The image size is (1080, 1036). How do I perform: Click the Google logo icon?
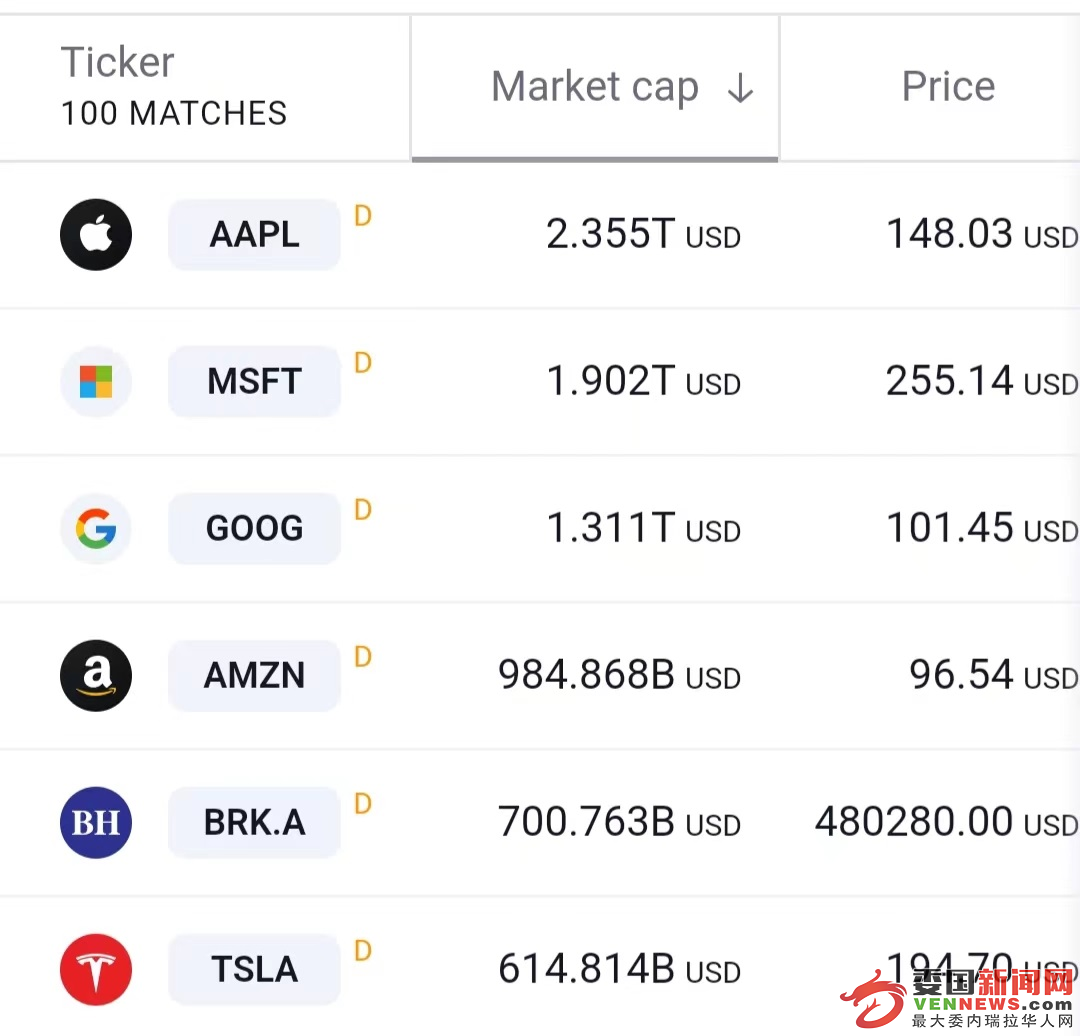click(x=96, y=528)
